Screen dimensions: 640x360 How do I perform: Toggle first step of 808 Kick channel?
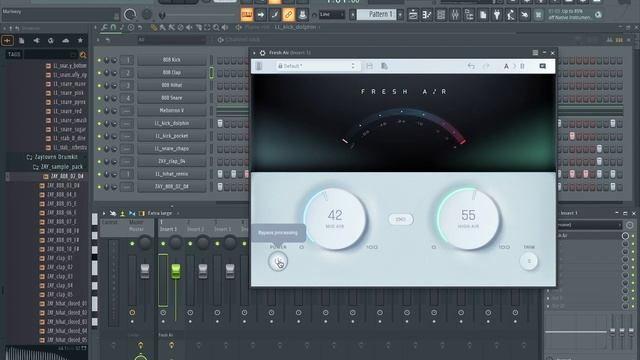click(220, 60)
